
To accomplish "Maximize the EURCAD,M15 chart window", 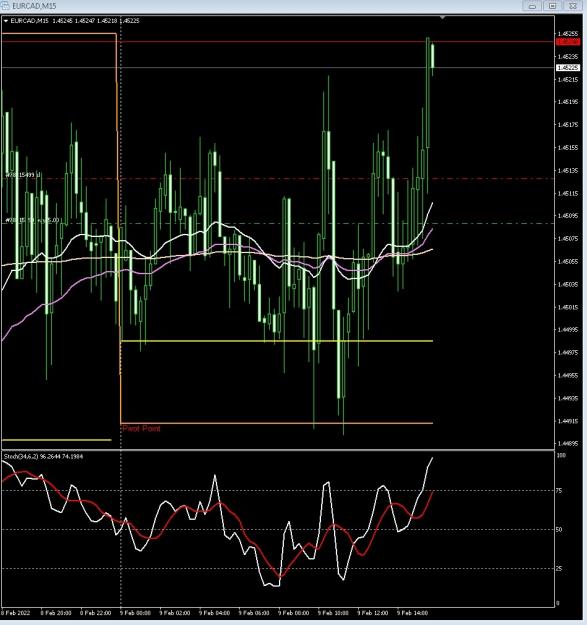I will [552, 6].
